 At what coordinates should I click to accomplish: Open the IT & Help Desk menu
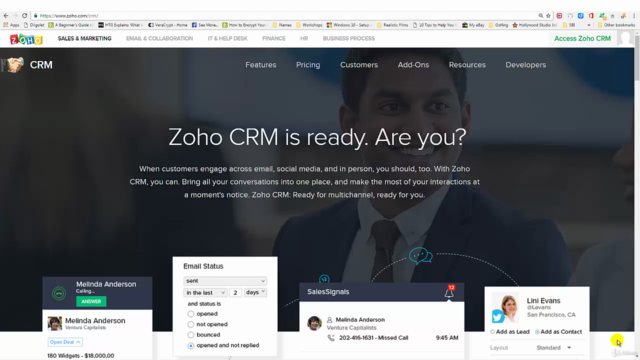click(227, 38)
